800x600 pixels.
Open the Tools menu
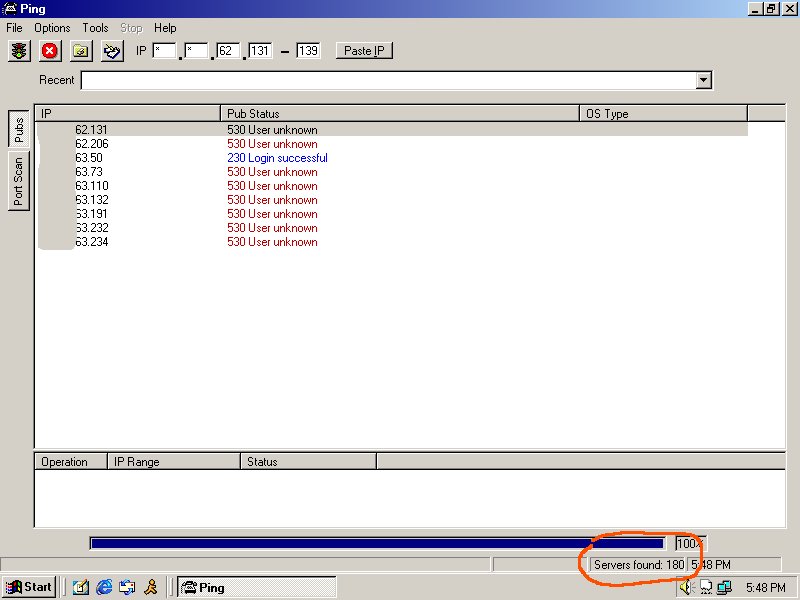95,28
